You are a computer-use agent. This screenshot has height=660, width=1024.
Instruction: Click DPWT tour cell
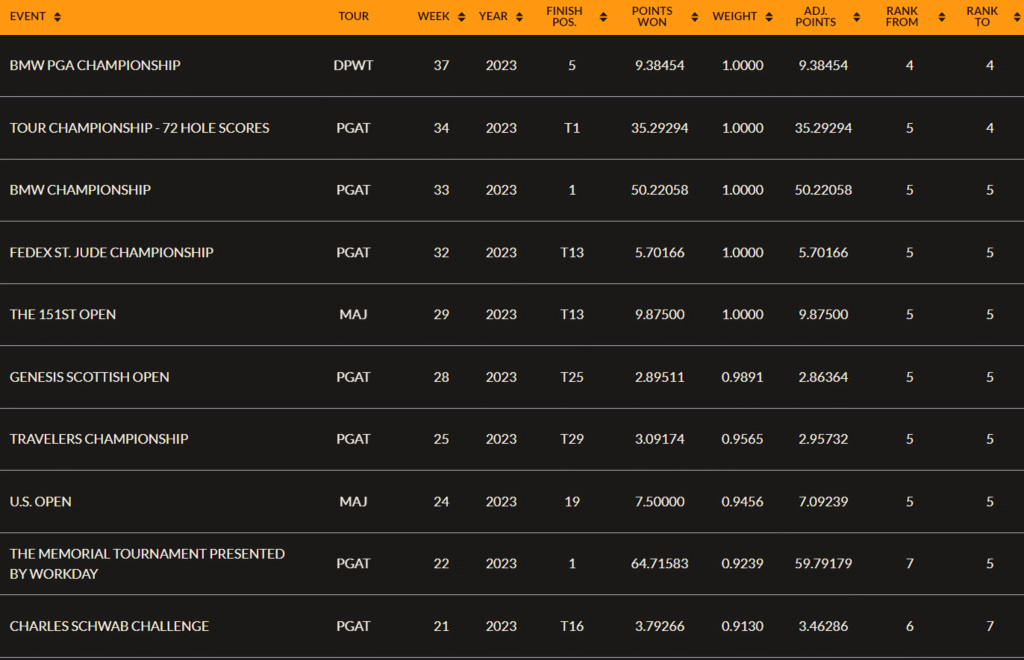(x=353, y=65)
